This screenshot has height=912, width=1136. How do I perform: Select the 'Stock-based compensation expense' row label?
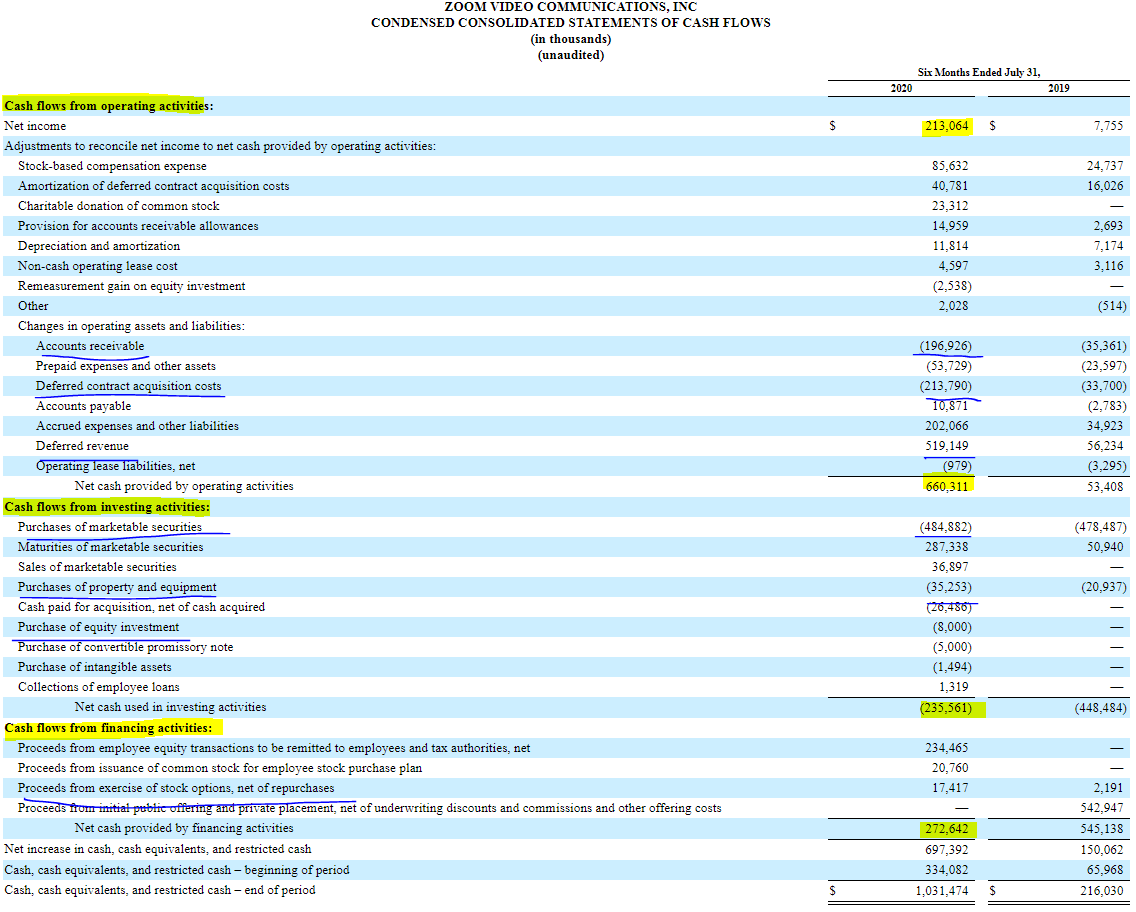(112, 166)
